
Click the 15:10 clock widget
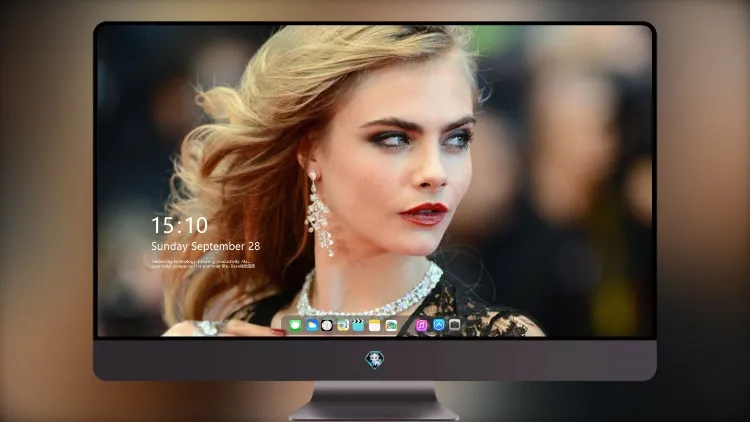[179, 225]
